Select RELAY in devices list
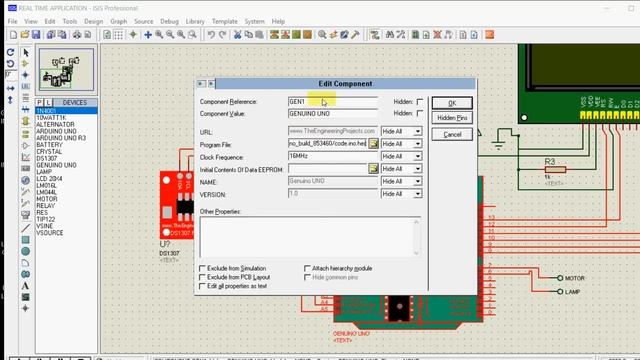 [x=45, y=206]
